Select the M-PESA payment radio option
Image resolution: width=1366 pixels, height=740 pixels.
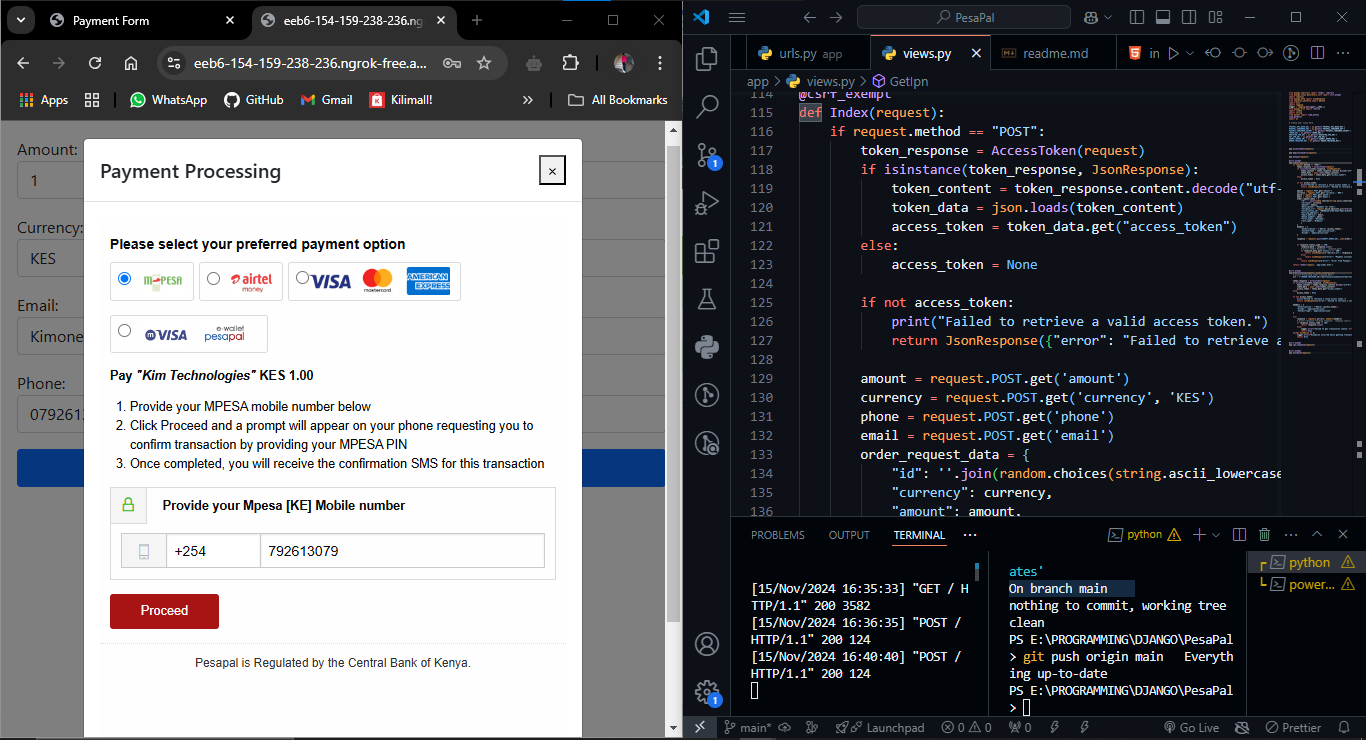click(124, 279)
